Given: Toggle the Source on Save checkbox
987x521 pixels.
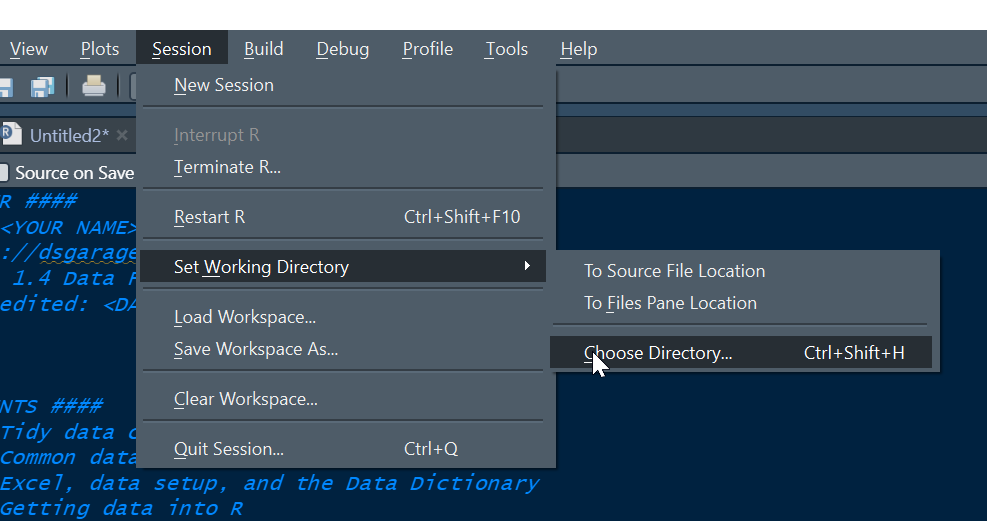Looking at the screenshot, I should click(4, 172).
